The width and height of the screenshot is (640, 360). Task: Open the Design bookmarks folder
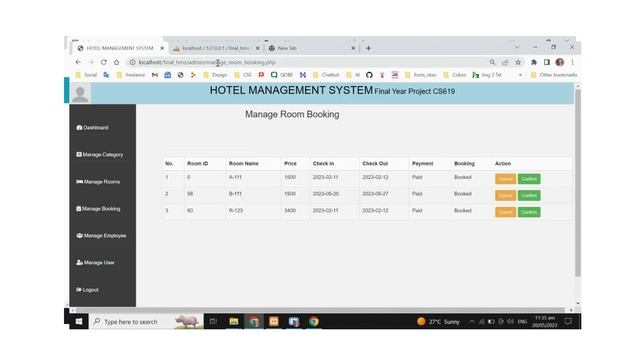(215, 75)
